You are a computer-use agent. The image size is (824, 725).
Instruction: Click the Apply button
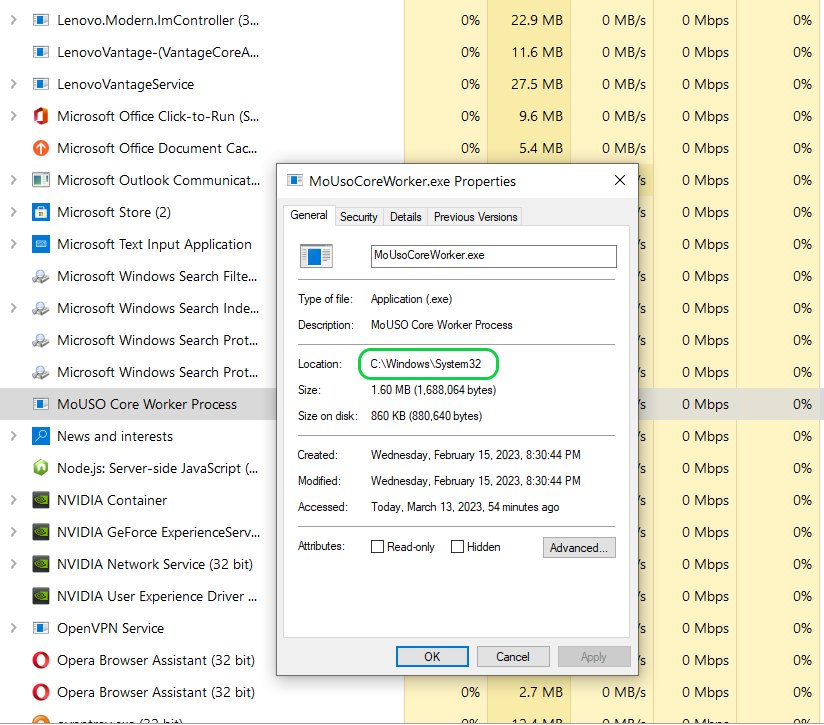point(594,657)
